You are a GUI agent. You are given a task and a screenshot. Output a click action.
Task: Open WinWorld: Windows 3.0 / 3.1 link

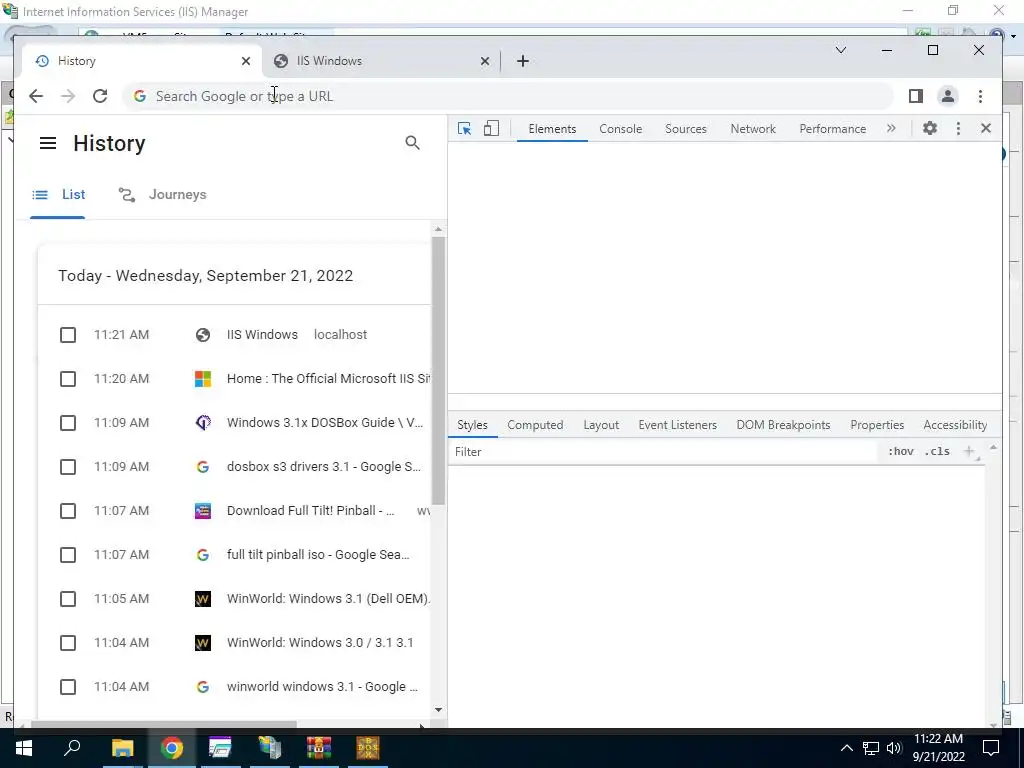320,643
